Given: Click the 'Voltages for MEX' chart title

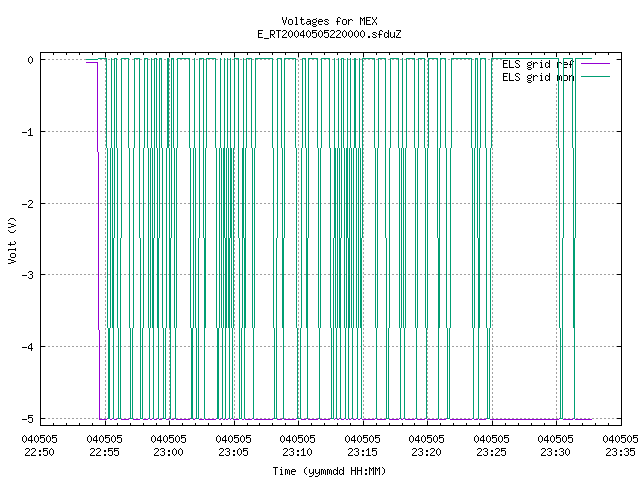Looking at the screenshot, I should pos(329,21).
